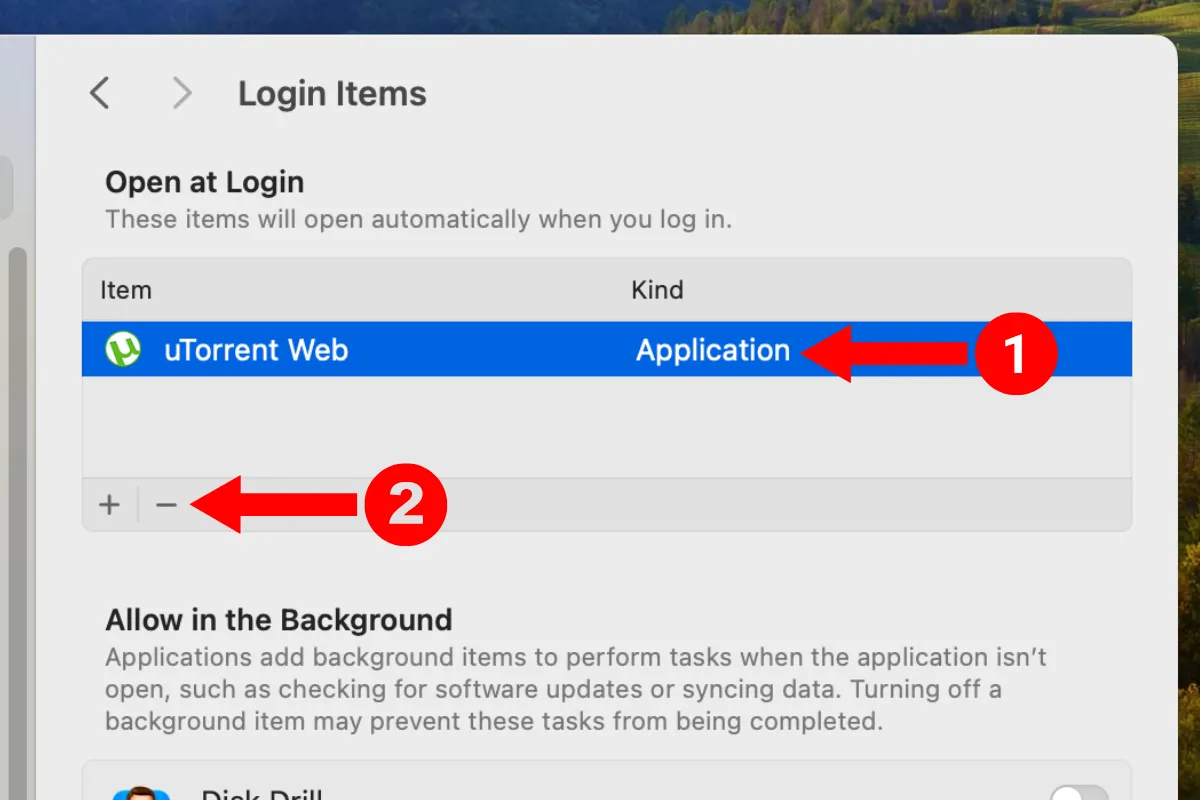Screen dimensions: 1200x800
Task: Click the red circle badge numbered 2
Action: (x=403, y=505)
